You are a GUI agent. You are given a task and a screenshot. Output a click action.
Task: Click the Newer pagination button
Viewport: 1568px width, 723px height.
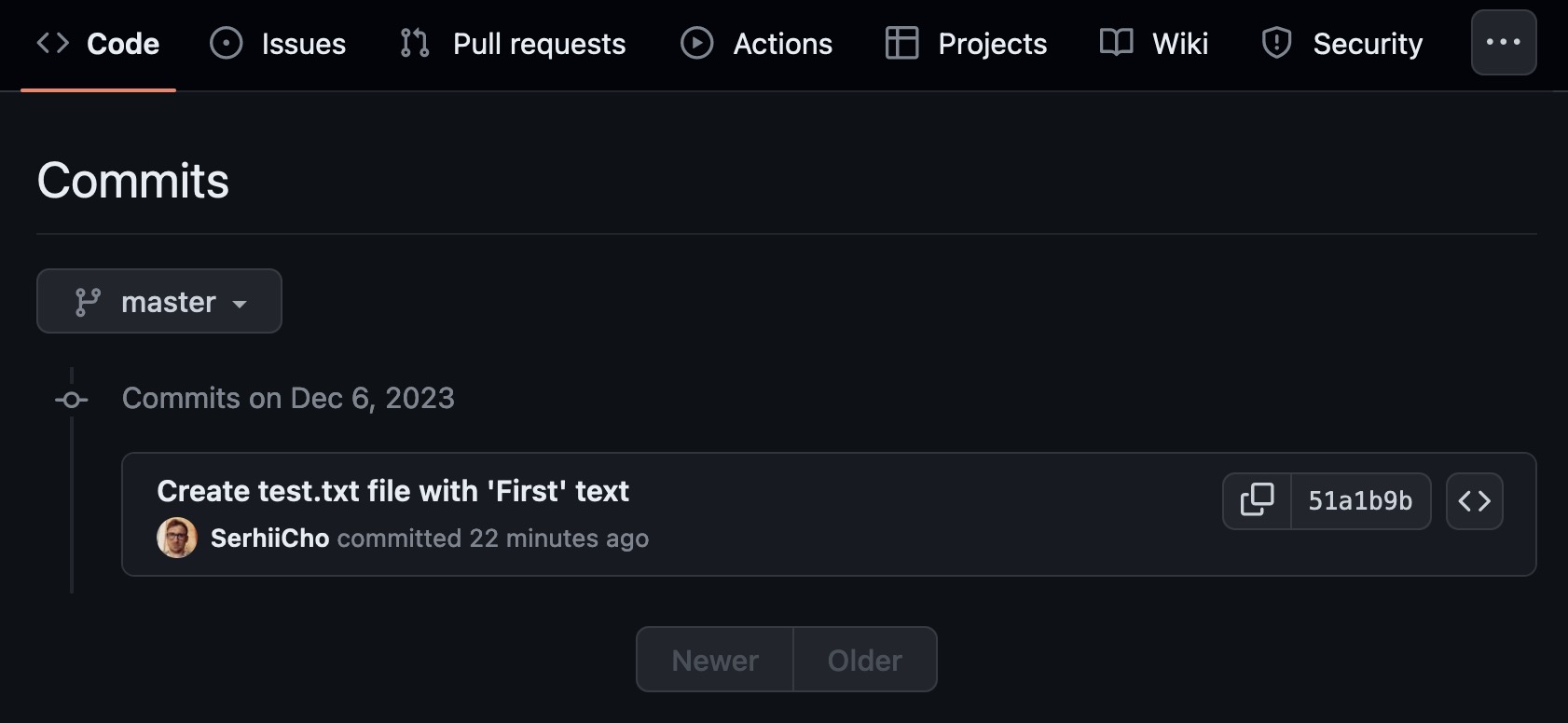coord(714,659)
